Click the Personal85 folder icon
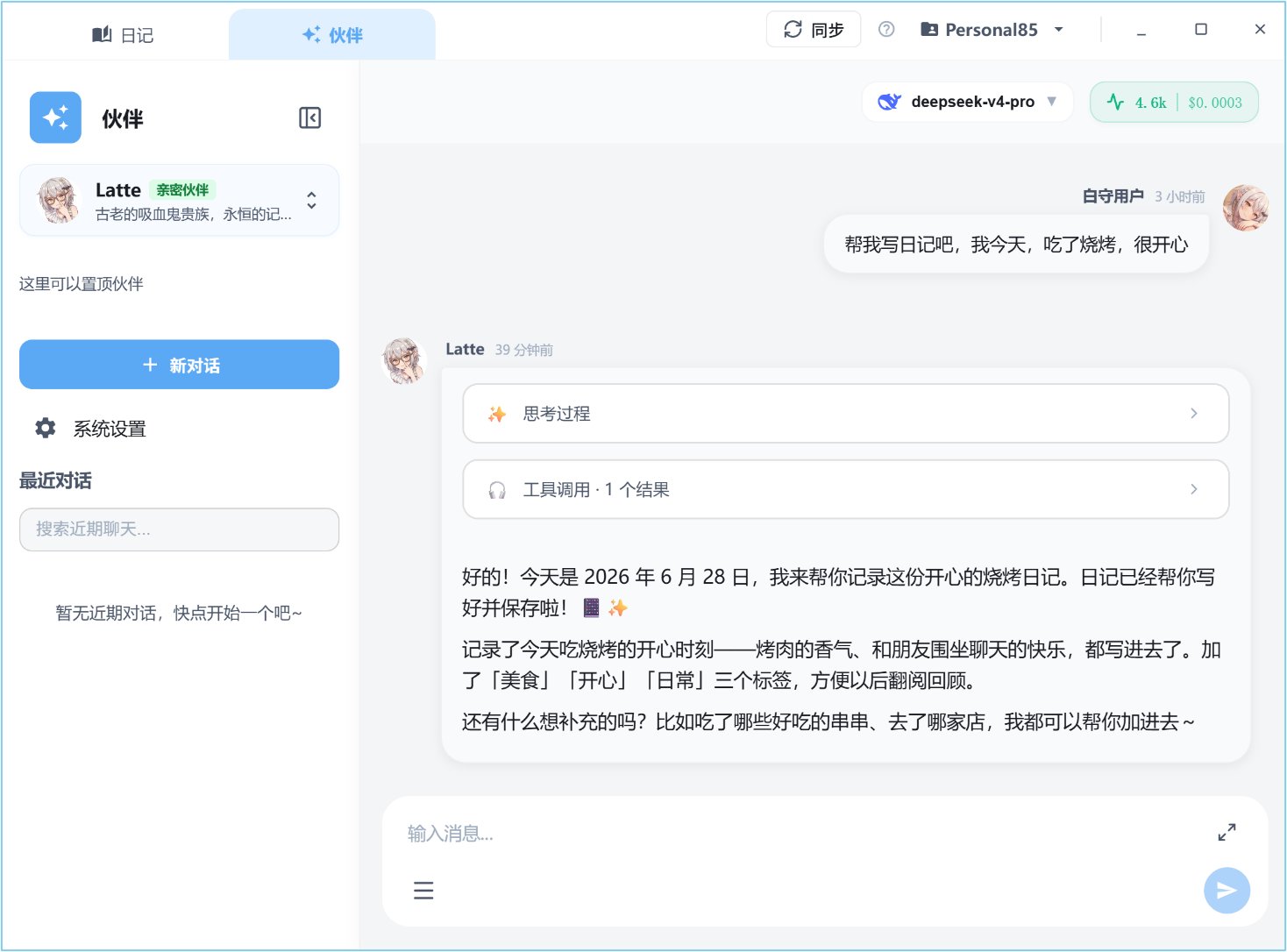The width and height of the screenshot is (1287, 952). 929,30
